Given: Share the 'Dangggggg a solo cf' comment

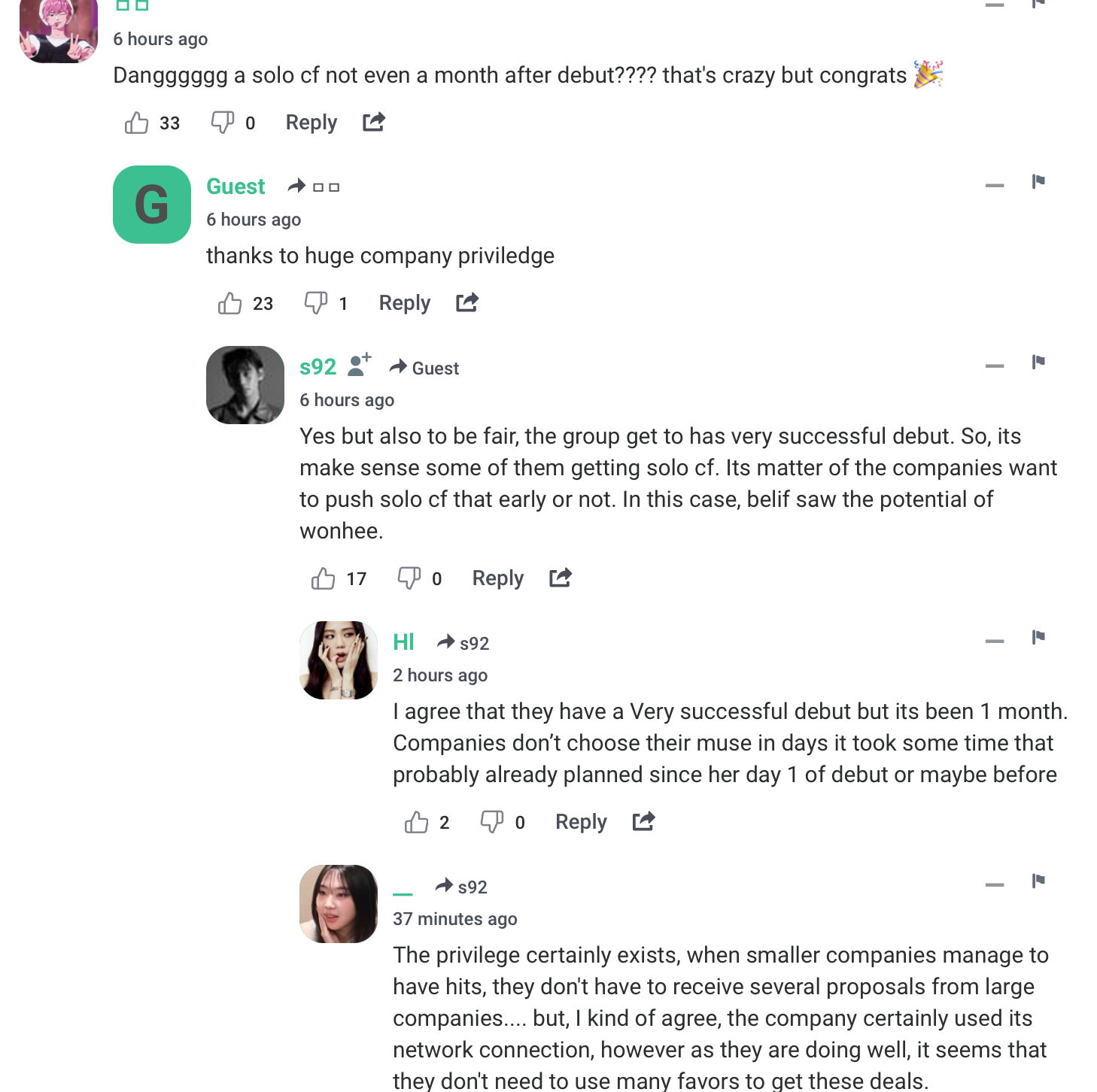Looking at the screenshot, I should (x=374, y=122).
